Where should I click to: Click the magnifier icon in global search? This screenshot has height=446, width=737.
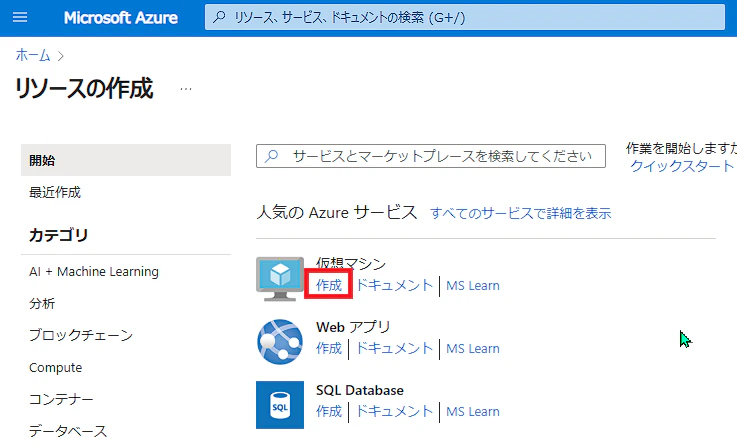click(219, 17)
